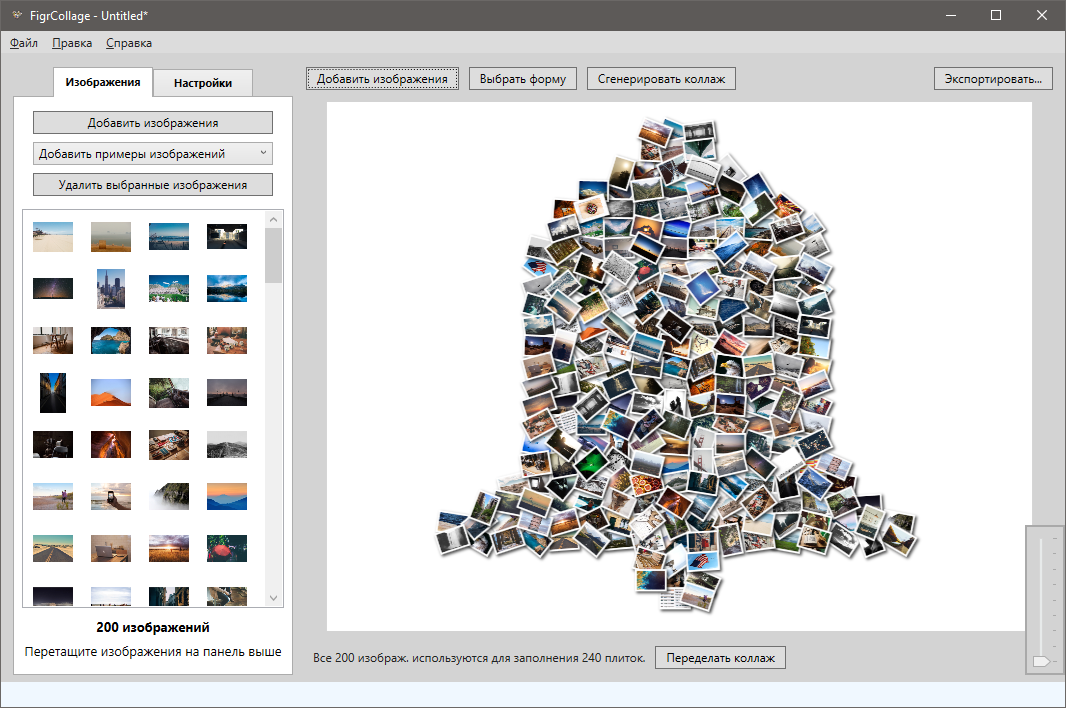Open the Справка menu
This screenshot has width=1066, height=708.
pyautogui.click(x=129, y=43)
